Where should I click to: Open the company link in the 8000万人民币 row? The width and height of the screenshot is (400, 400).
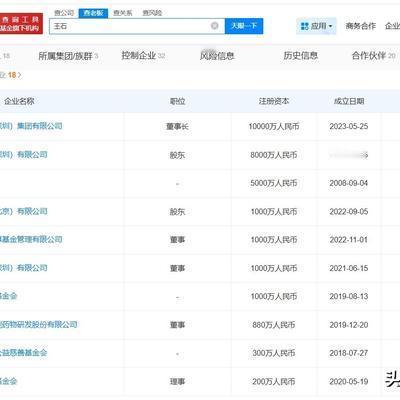click(24, 155)
